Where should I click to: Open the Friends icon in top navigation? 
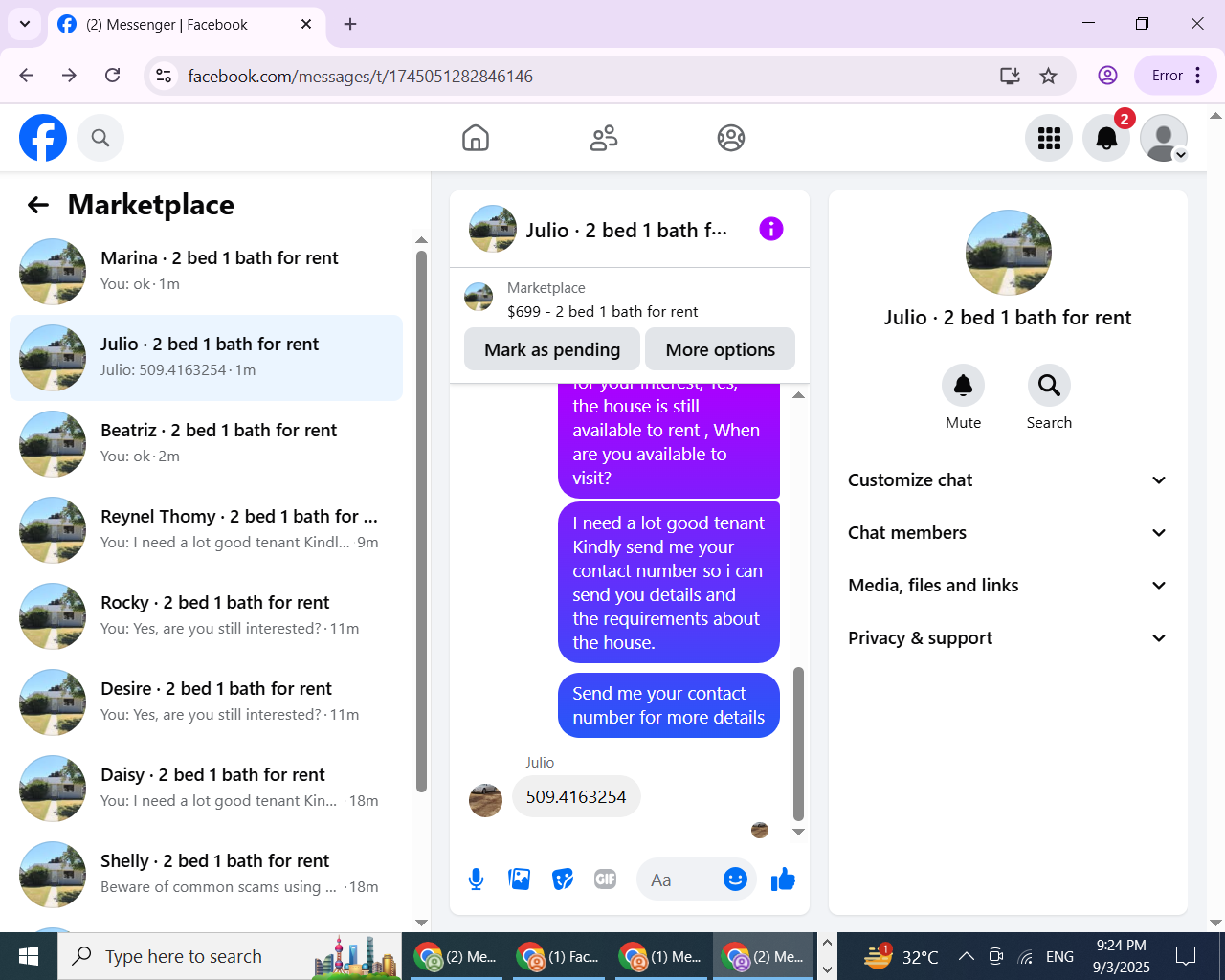point(604,138)
